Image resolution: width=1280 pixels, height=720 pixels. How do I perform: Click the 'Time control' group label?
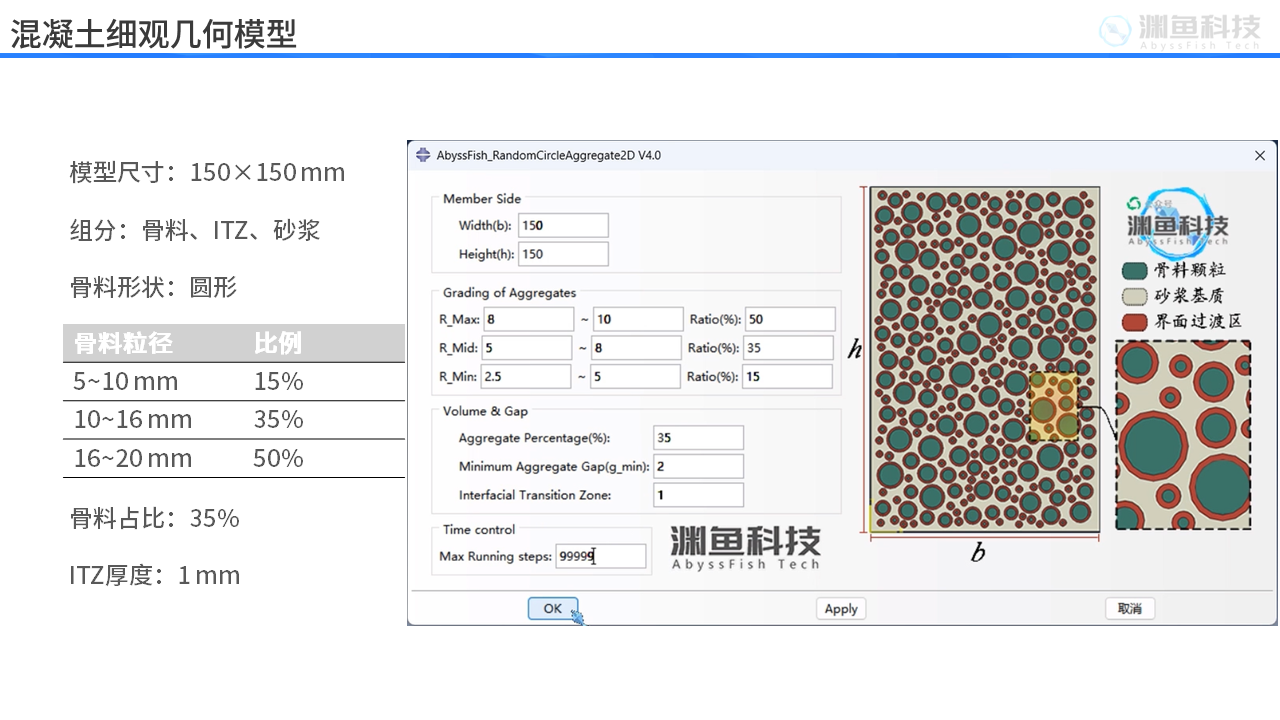(479, 530)
